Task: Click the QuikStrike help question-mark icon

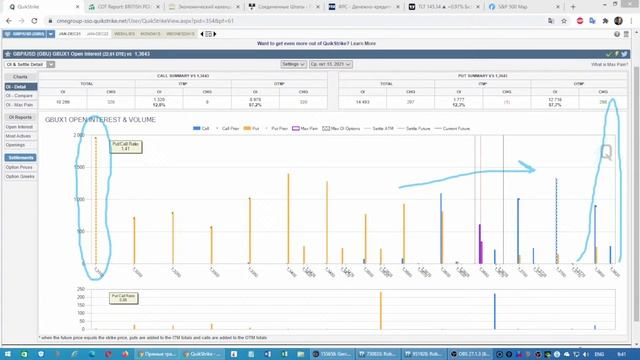Action: 617,34
